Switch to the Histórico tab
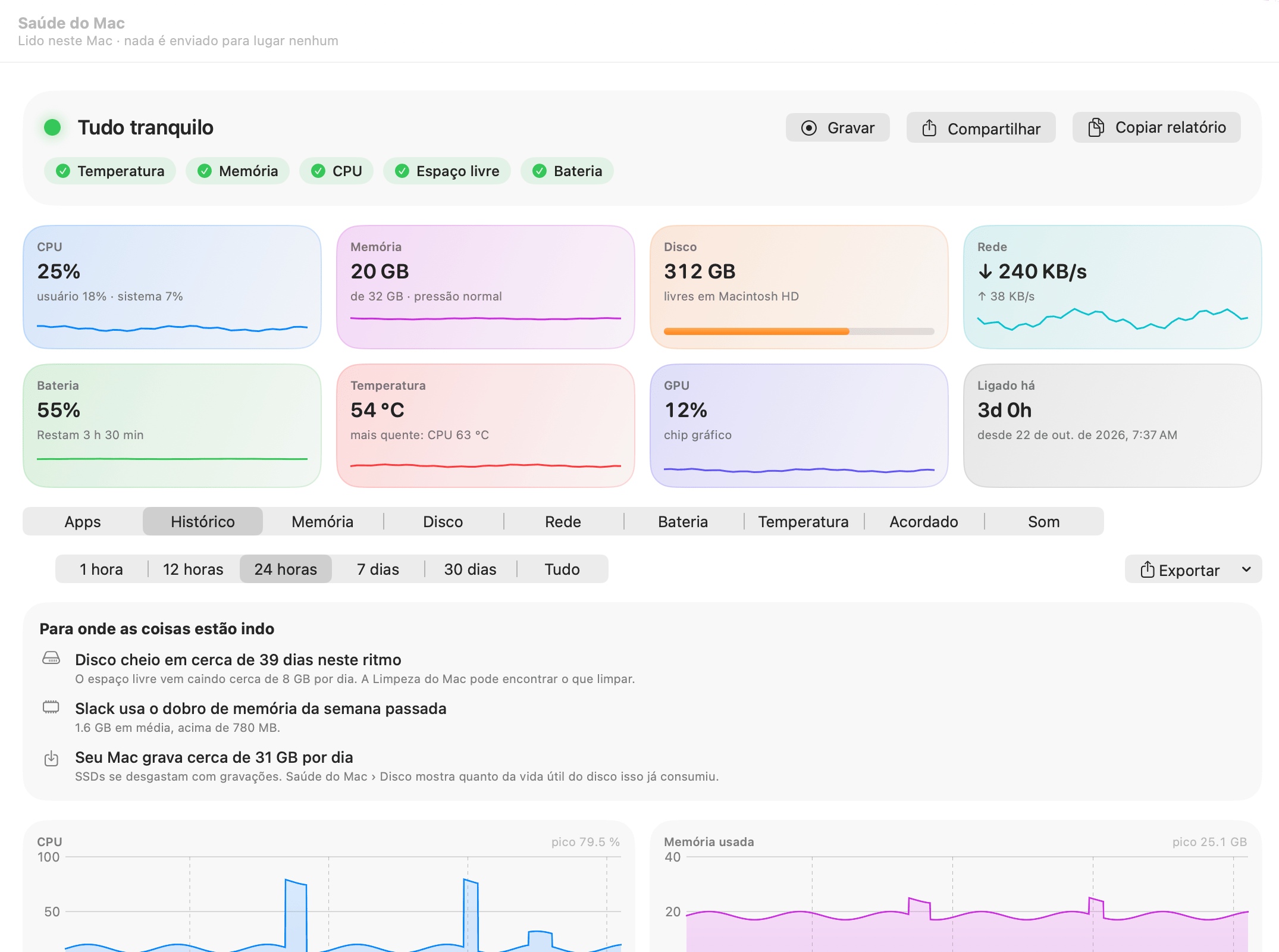This screenshot has height=952, width=1279. (203, 522)
